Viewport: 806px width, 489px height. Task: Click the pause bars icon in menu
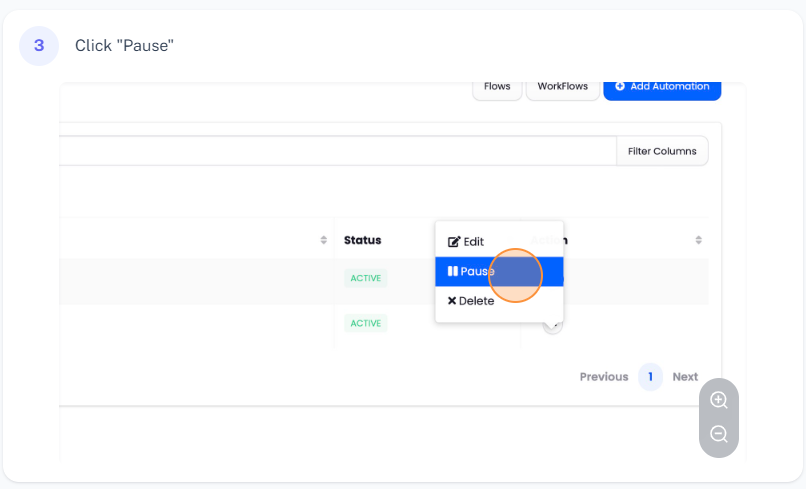453,271
